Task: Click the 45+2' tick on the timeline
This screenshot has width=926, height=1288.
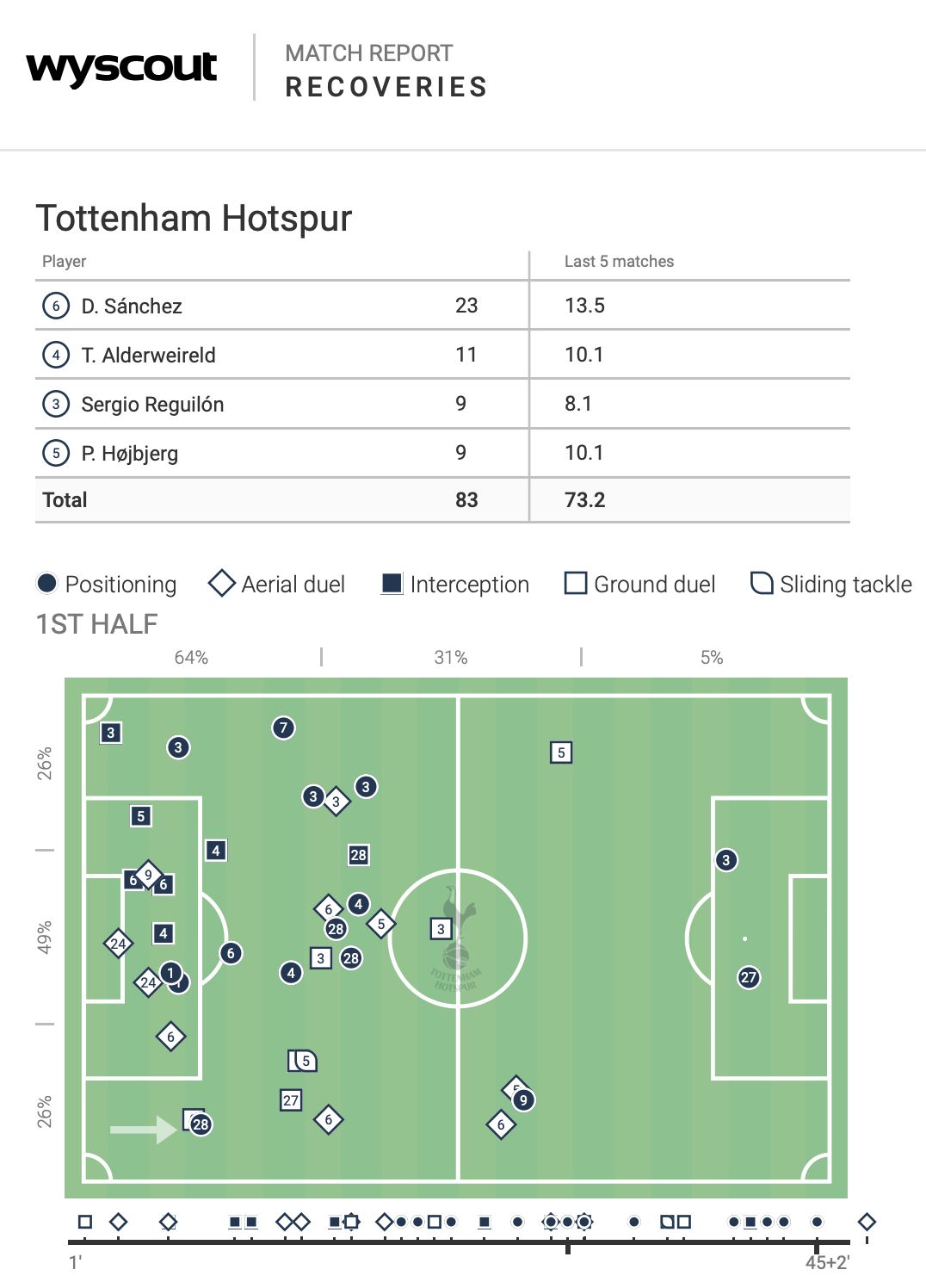Action: 817,1246
